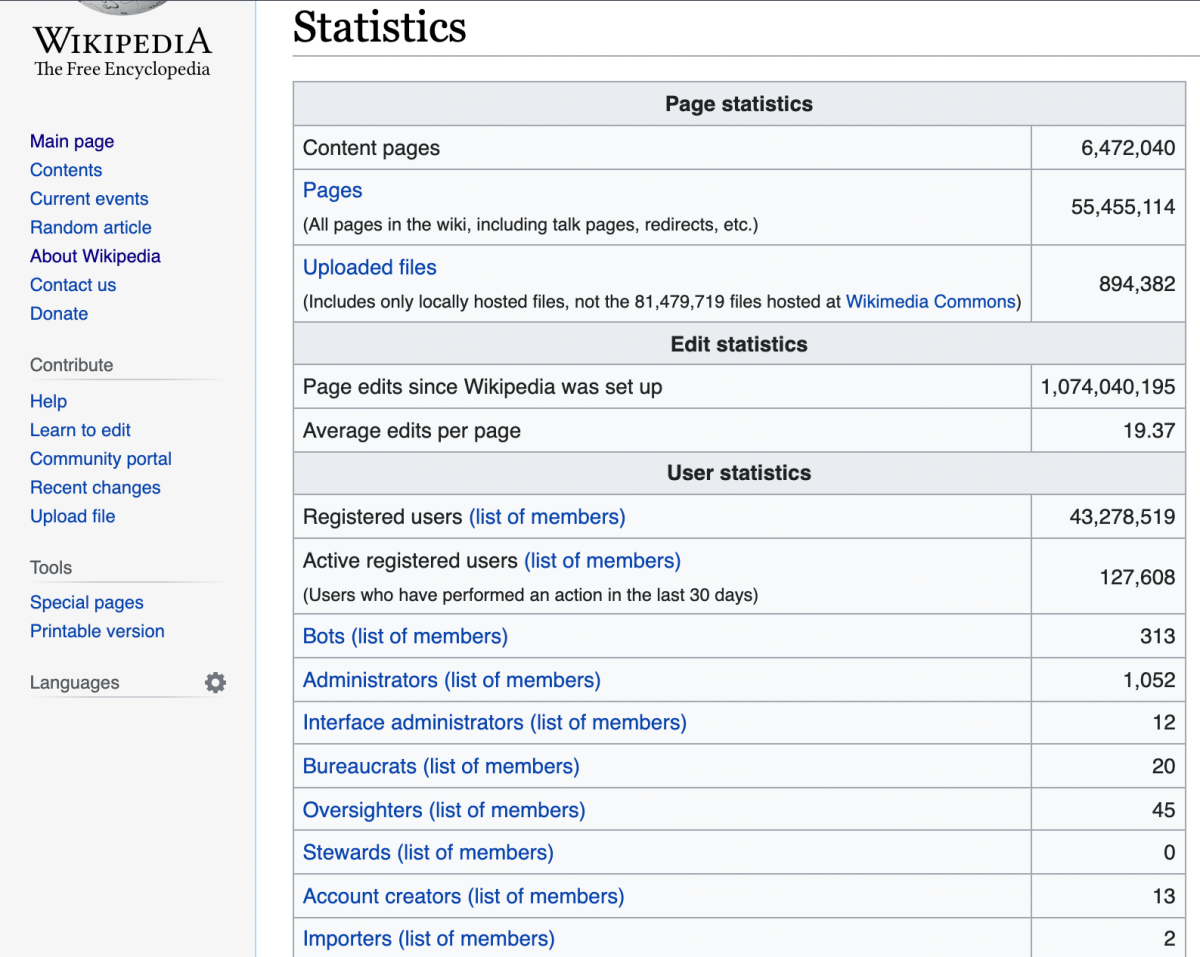Click the Oversighters link

[363, 810]
